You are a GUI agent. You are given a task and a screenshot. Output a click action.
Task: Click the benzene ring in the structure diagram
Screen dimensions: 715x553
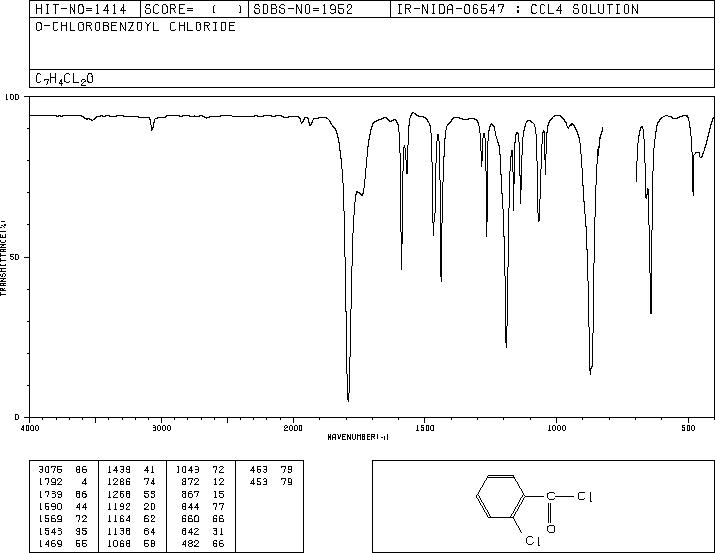pyautogui.click(x=501, y=496)
